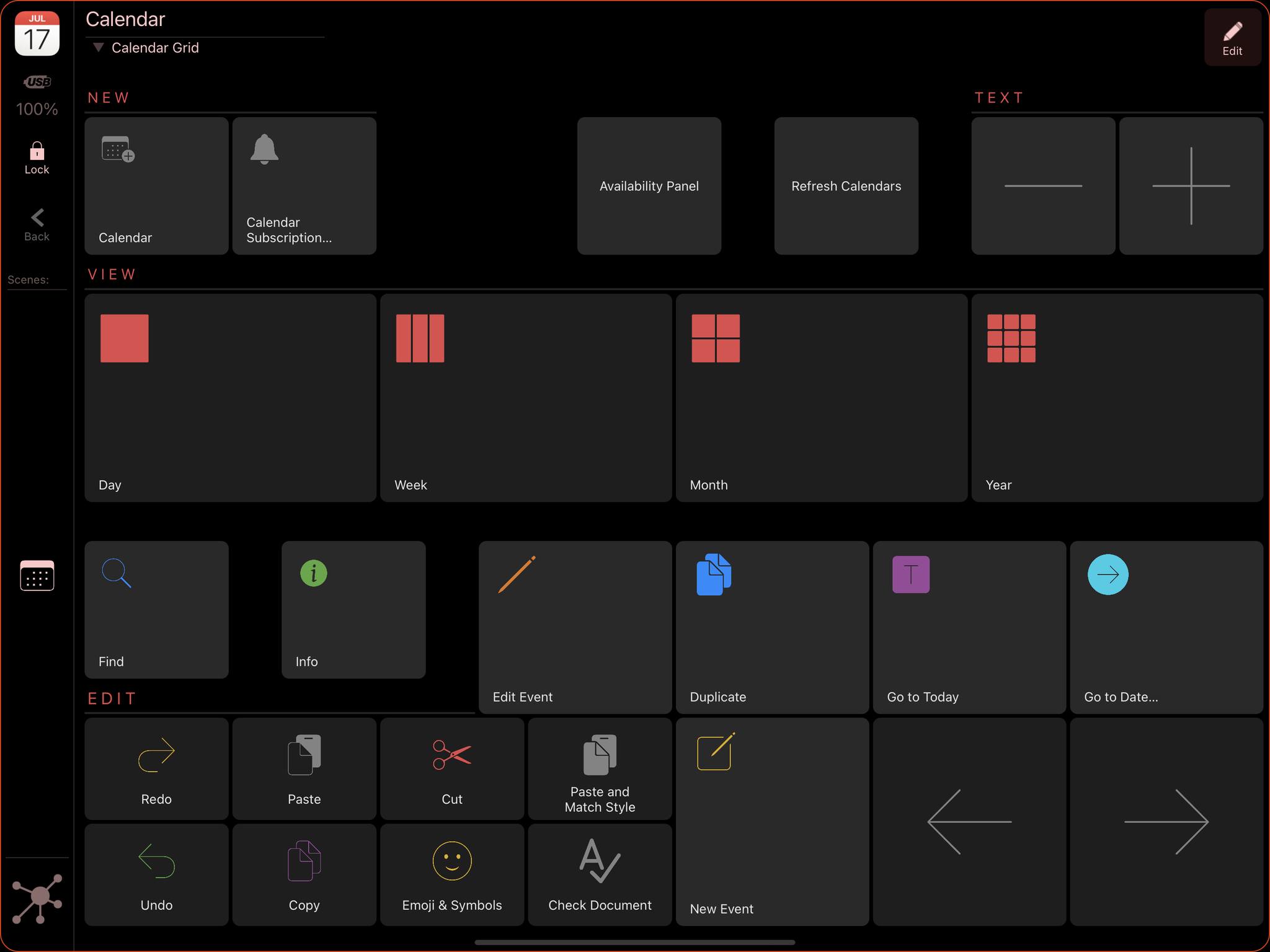
Task: Run Check Document spelling
Action: tap(600, 874)
